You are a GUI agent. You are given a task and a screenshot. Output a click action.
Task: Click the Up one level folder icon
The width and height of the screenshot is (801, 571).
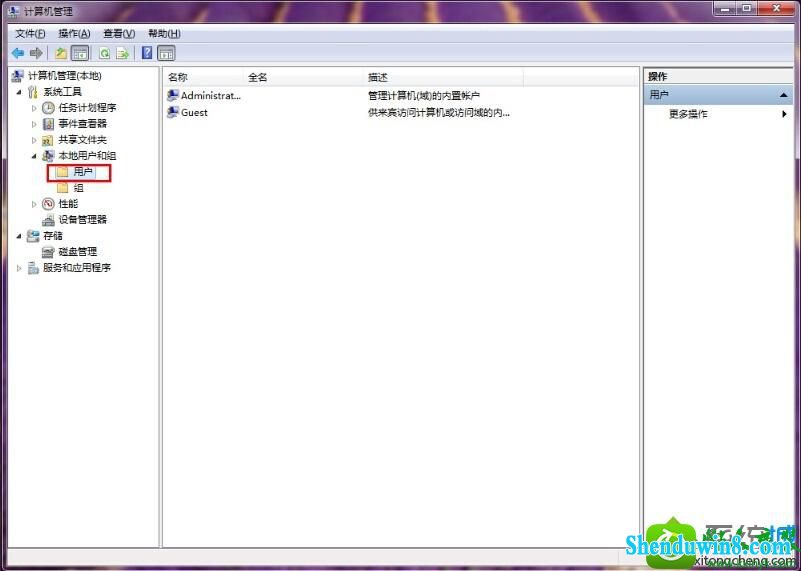coord(61,53)
